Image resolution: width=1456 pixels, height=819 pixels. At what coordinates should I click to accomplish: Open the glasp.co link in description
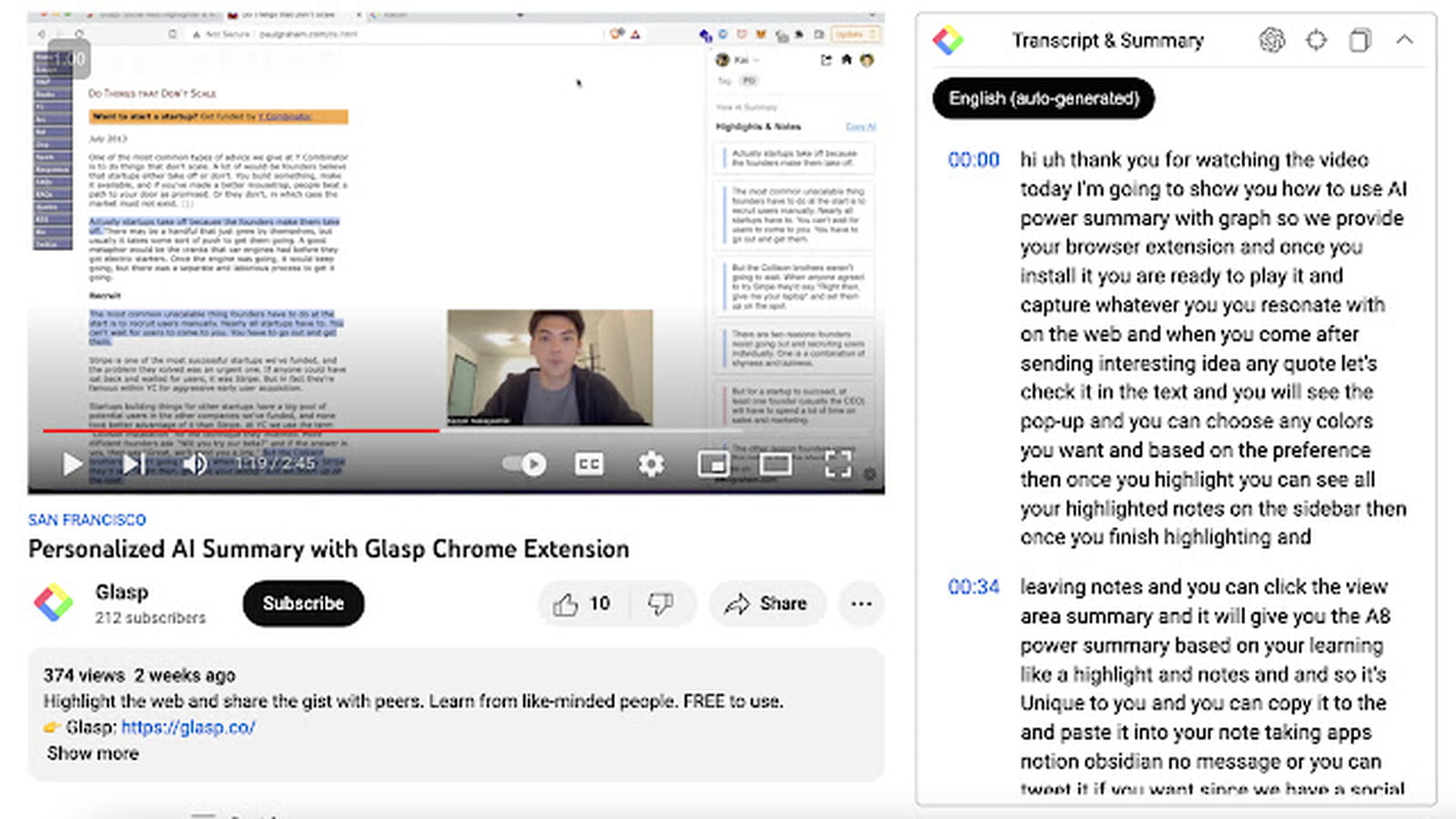(x=187, y=727)
